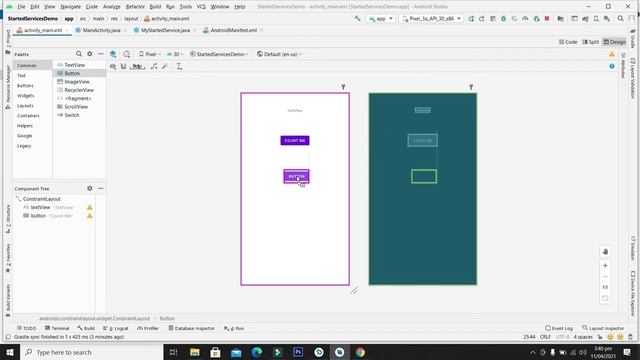Click the Guidelines icon in design toolbar

tap(179, 66)
